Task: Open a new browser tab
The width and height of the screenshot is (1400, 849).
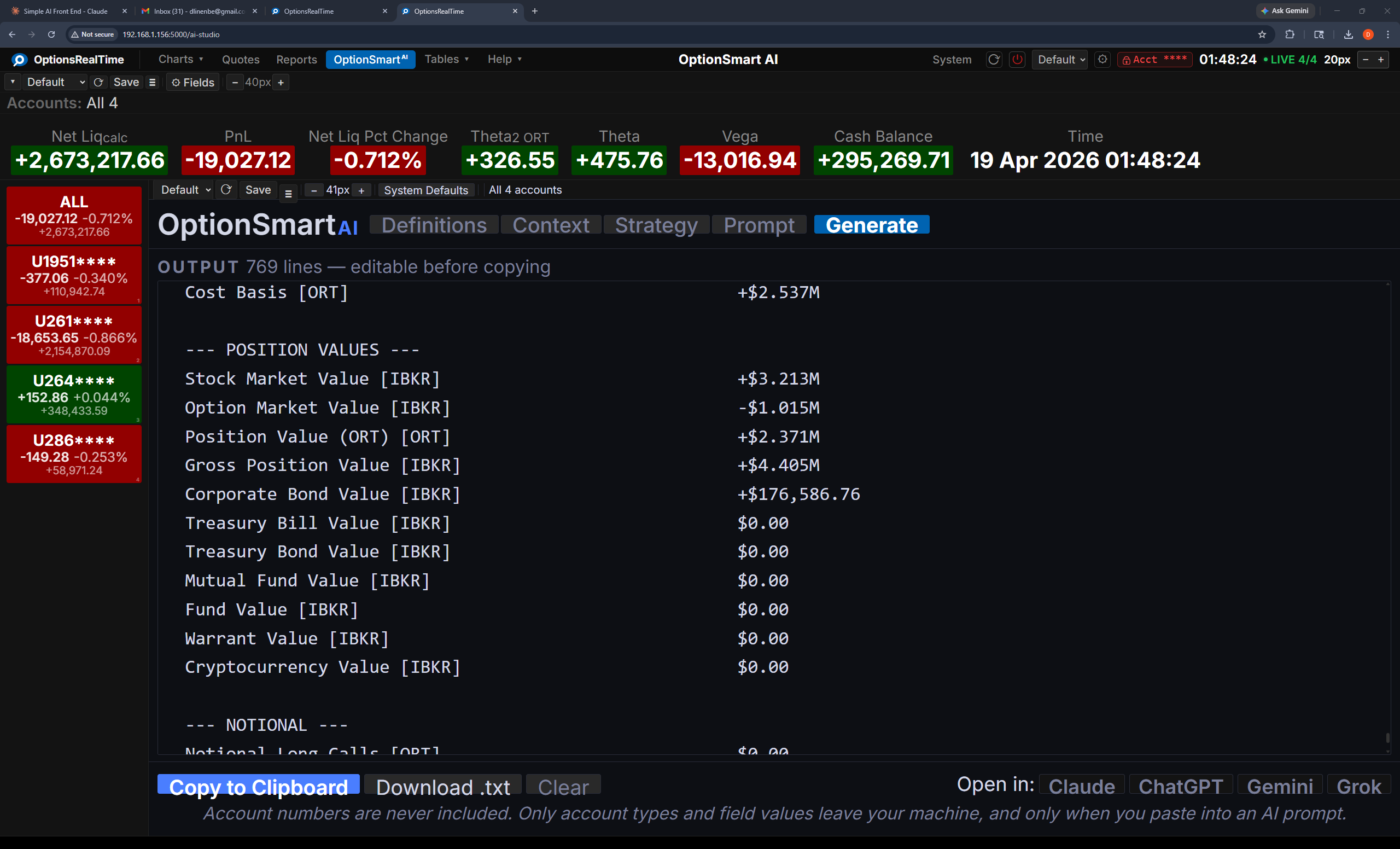Action: click(534, 11)
